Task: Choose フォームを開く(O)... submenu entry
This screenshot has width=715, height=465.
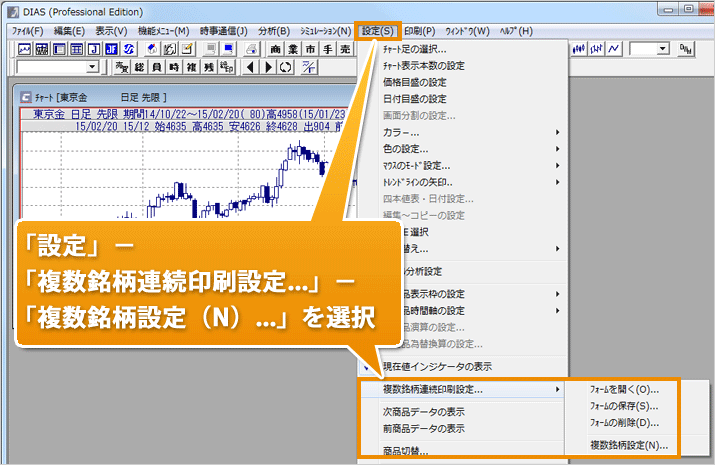Action: (626, 389)
